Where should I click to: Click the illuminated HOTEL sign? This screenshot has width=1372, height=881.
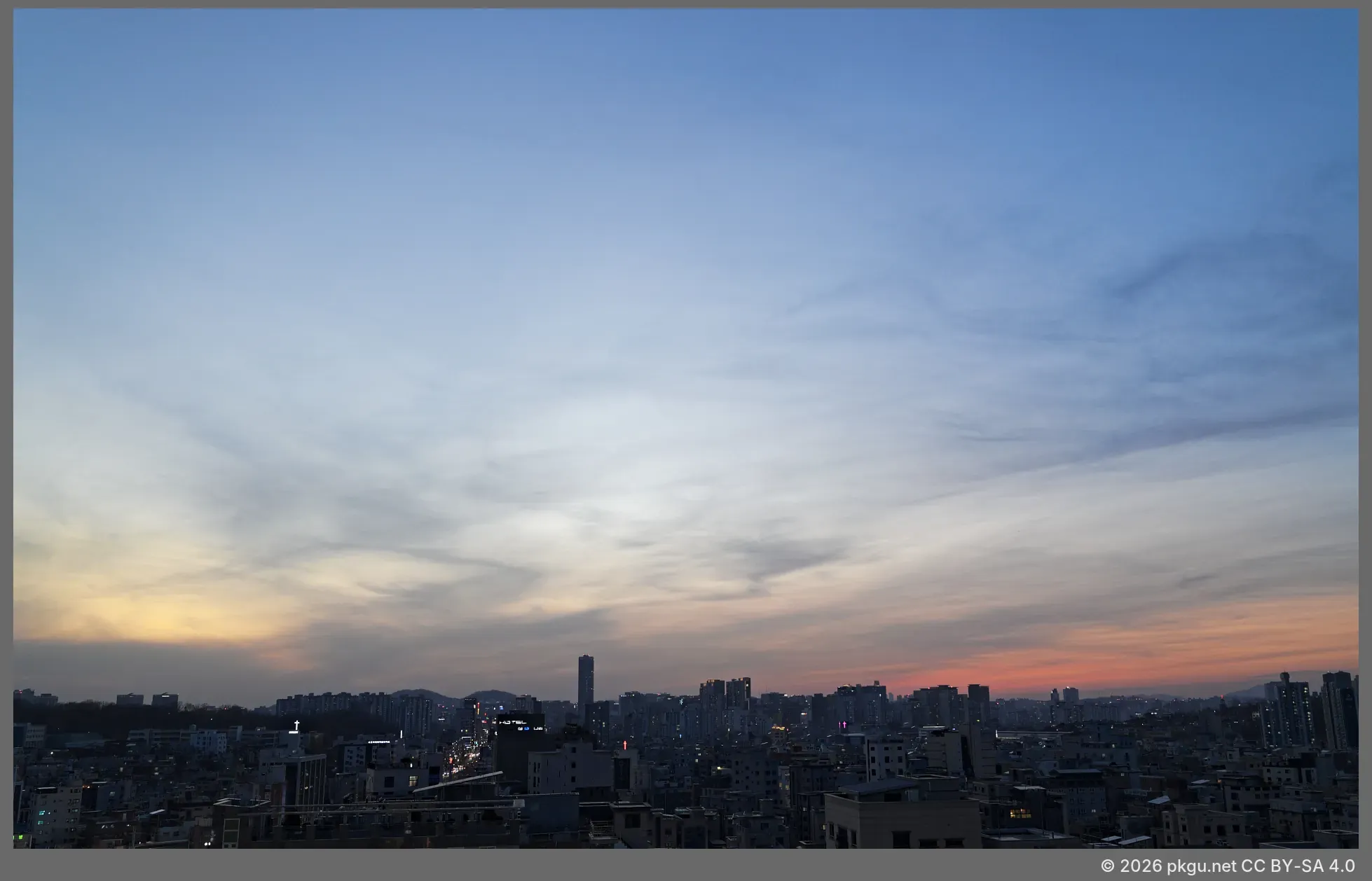point(513,722)
